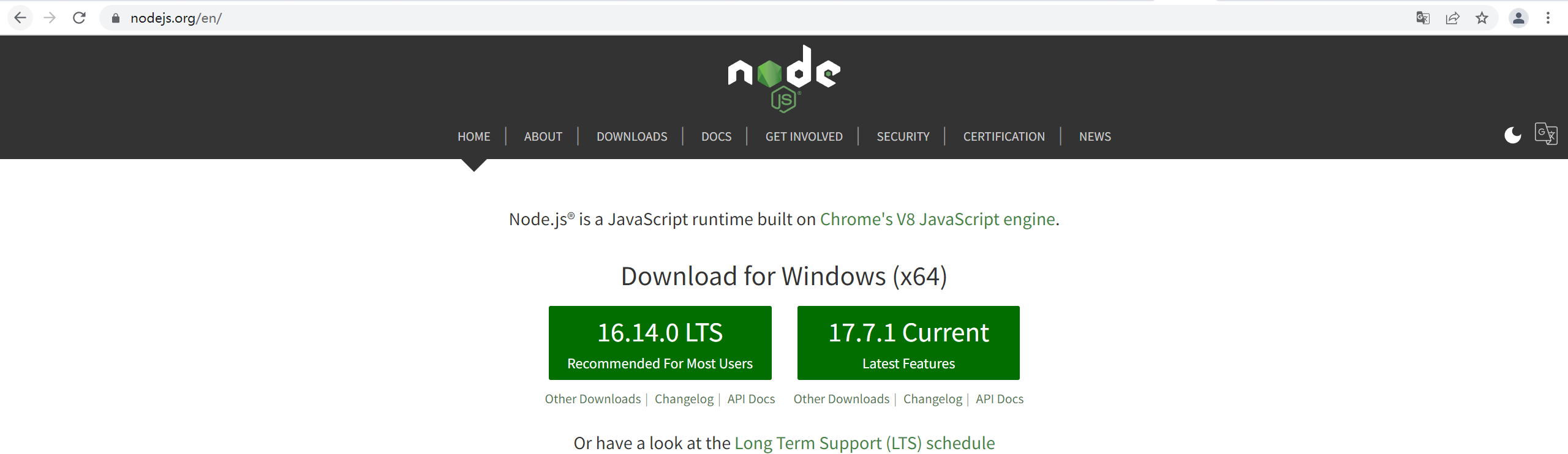Go to DOWNLOADS in navigation
Image resolution: width=1568 pixels, height=454 pixels.
[631, 136]
